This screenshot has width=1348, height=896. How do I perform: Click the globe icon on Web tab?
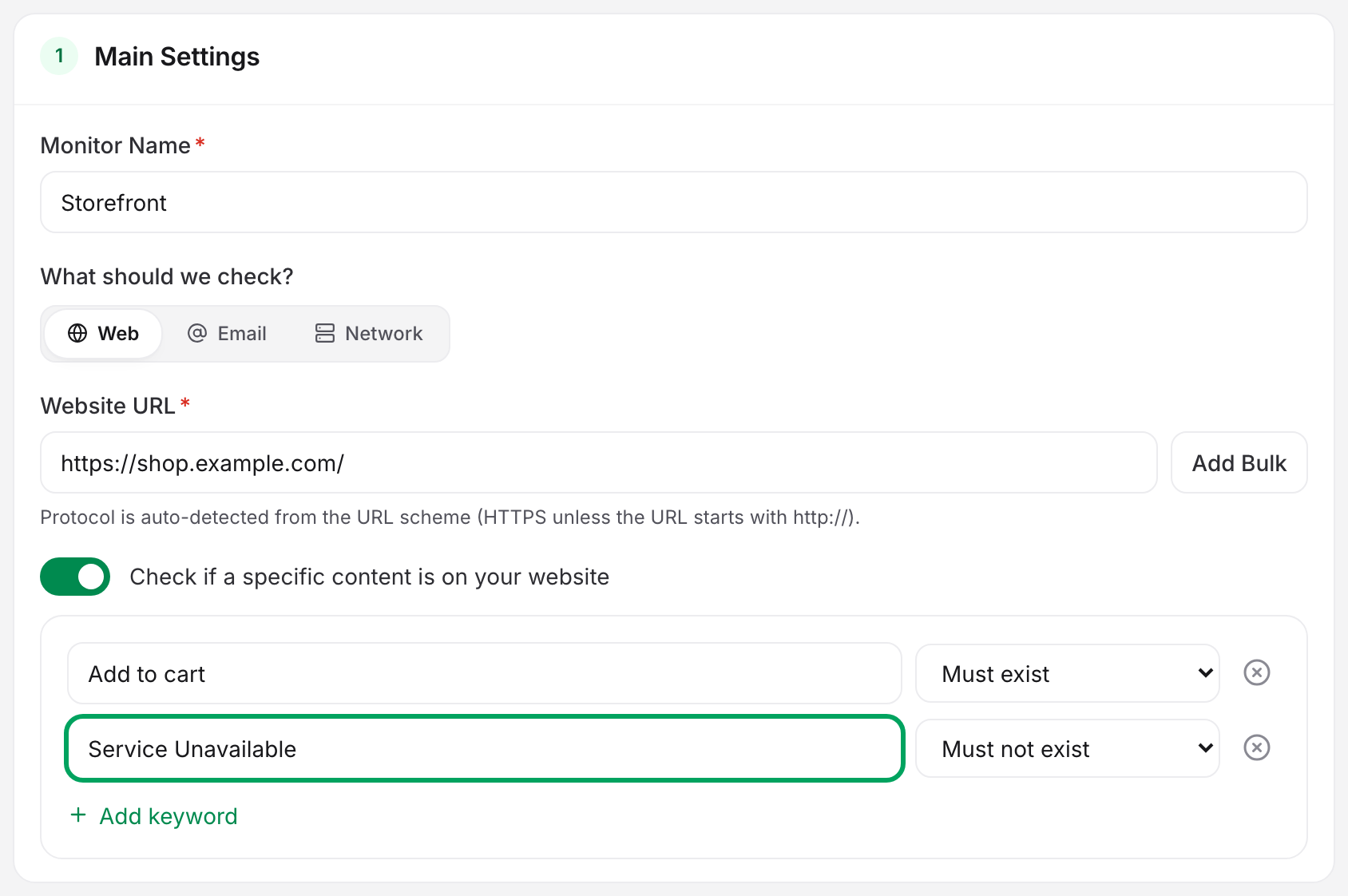point(77,333)
